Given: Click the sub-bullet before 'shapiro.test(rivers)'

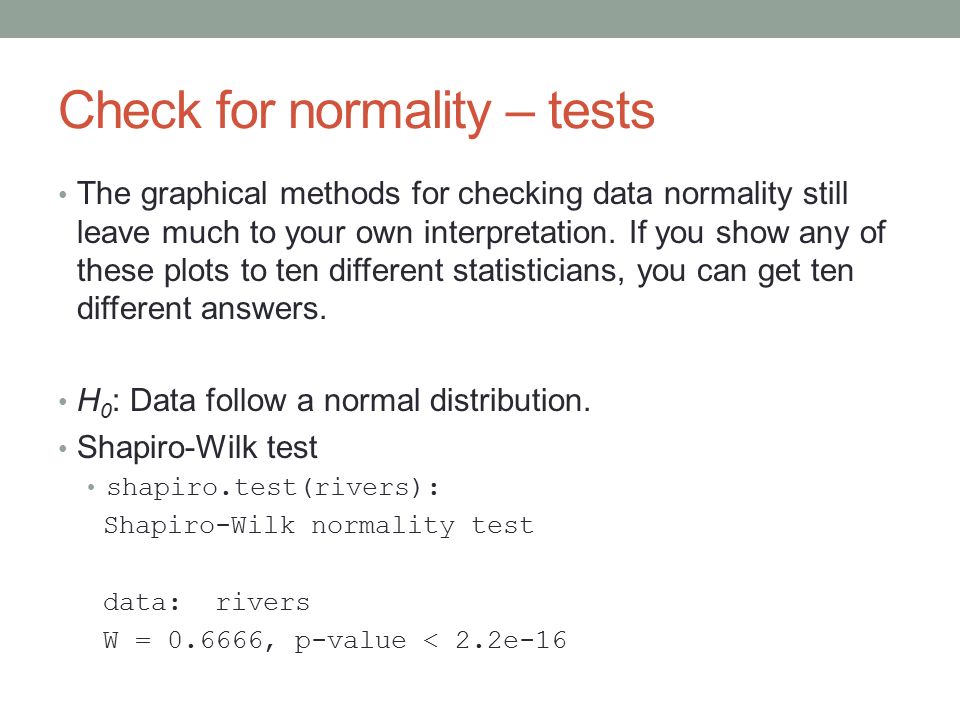Looking at the screenshot, I should [91, 488].
